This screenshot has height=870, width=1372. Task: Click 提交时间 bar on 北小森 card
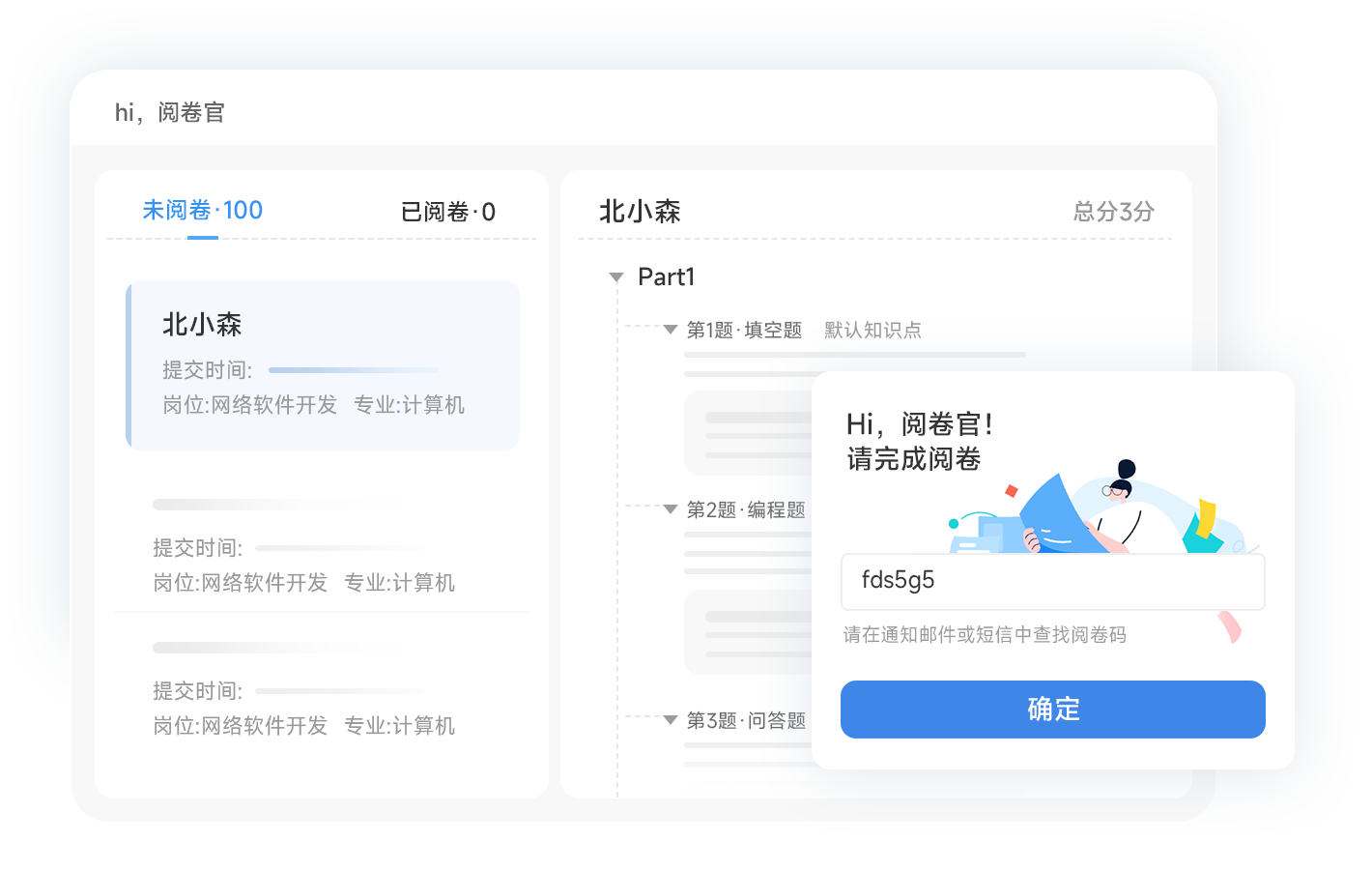pos(353,370)
